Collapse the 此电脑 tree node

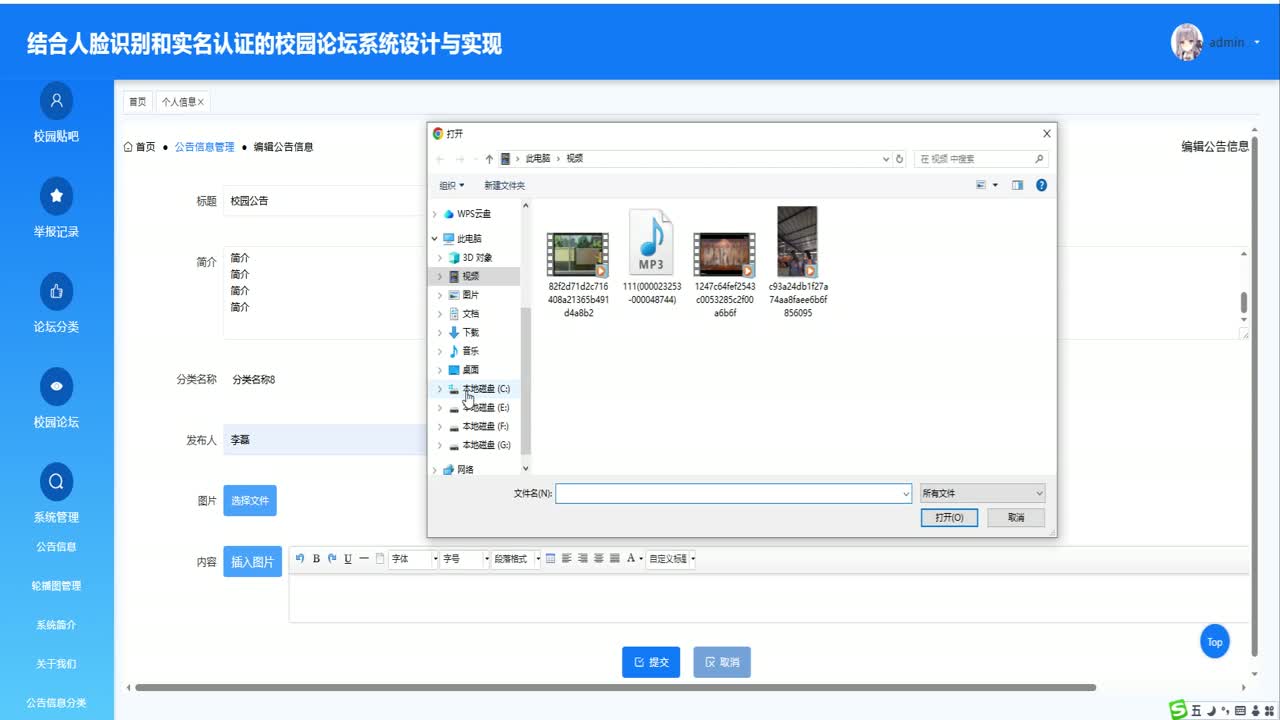[435, 239]
